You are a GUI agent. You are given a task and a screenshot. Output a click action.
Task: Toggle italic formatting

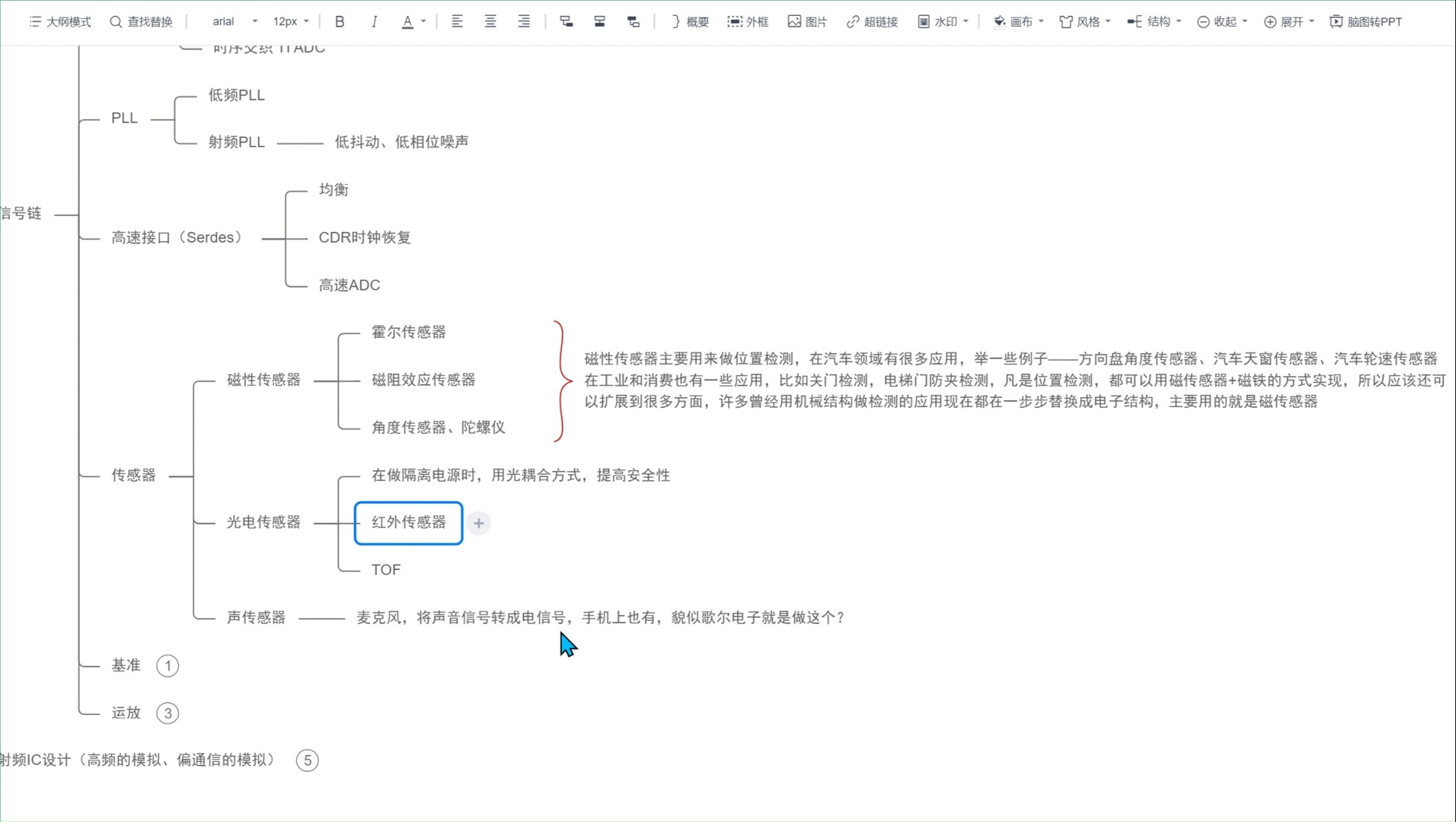point(374,21)
